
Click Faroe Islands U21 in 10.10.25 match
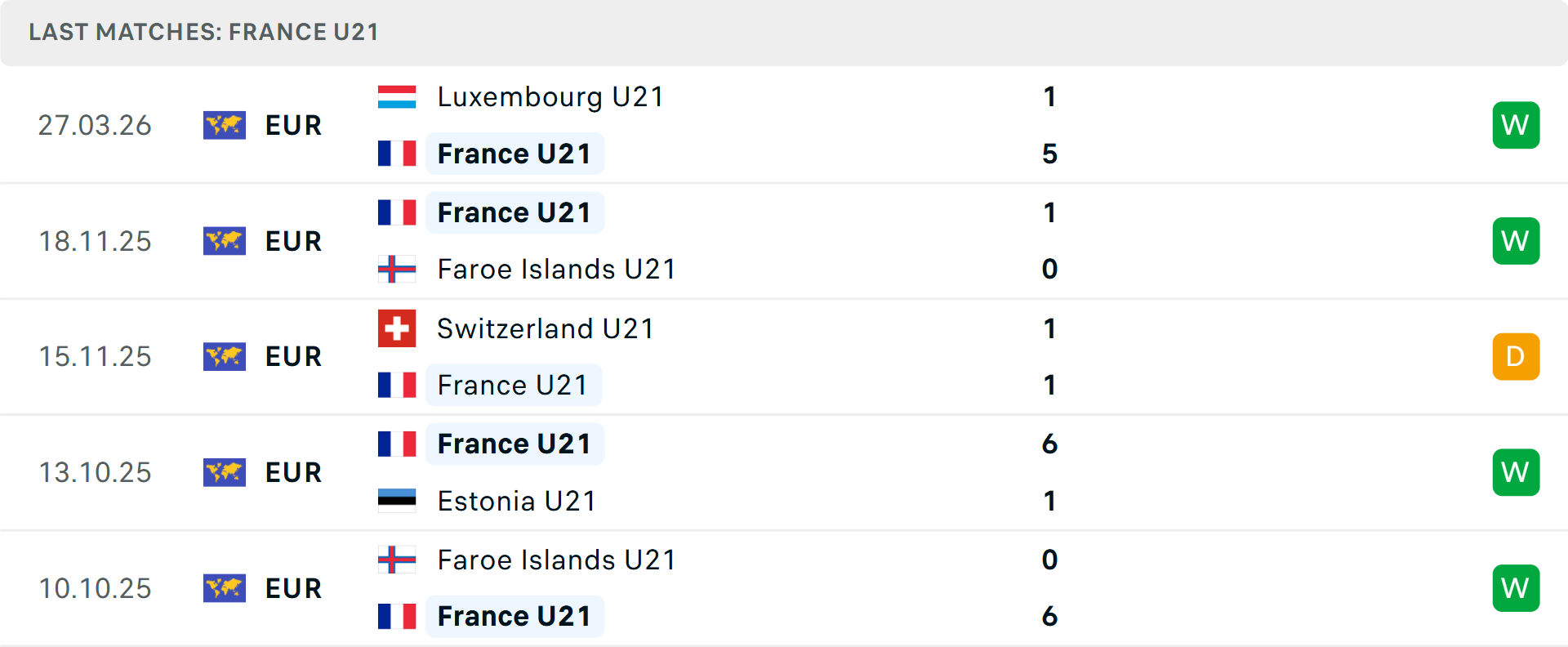(x=556, y=560)
